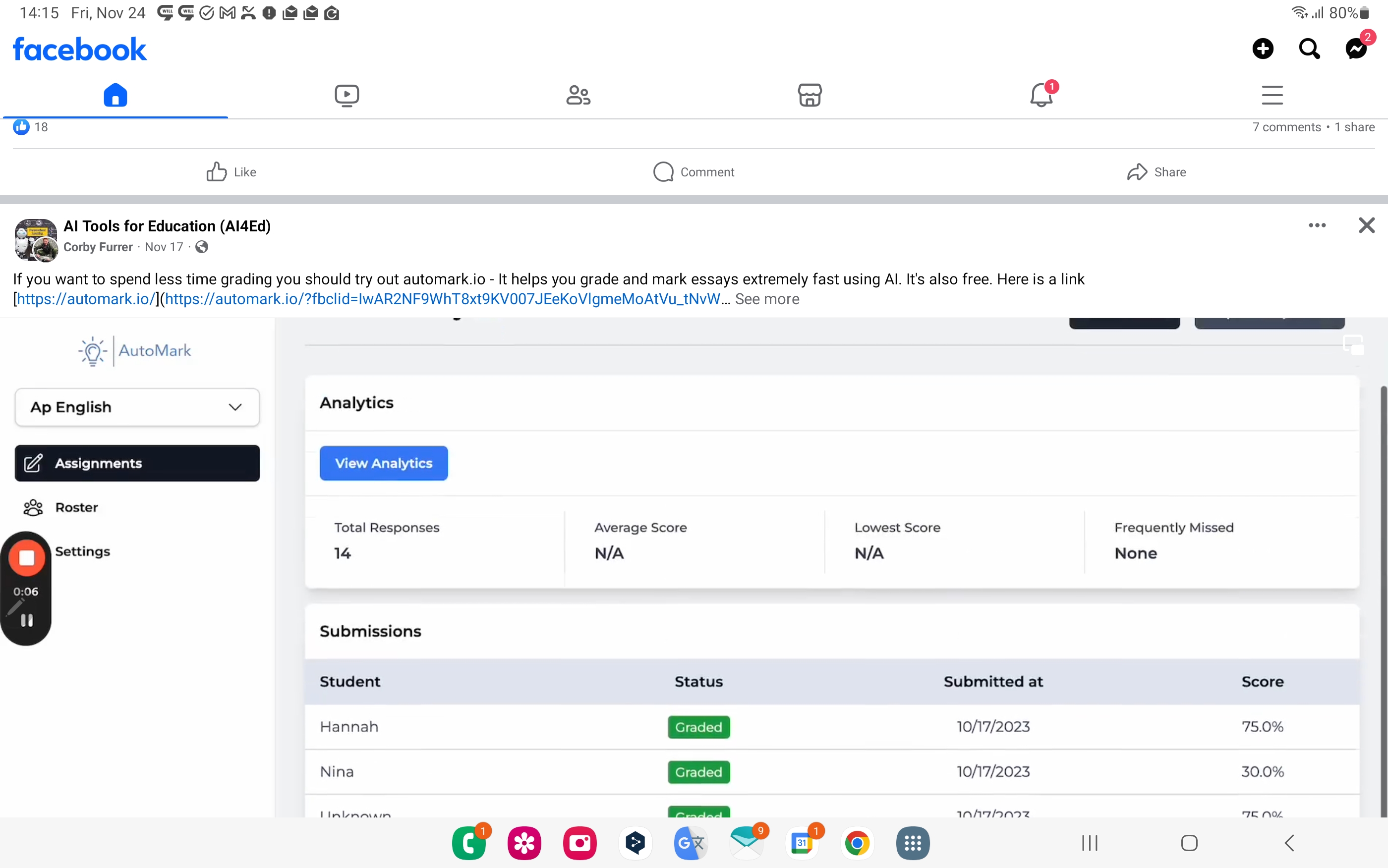Tap the Comment button
This screenshot has height=868, width=1388.
coord(694,171)
